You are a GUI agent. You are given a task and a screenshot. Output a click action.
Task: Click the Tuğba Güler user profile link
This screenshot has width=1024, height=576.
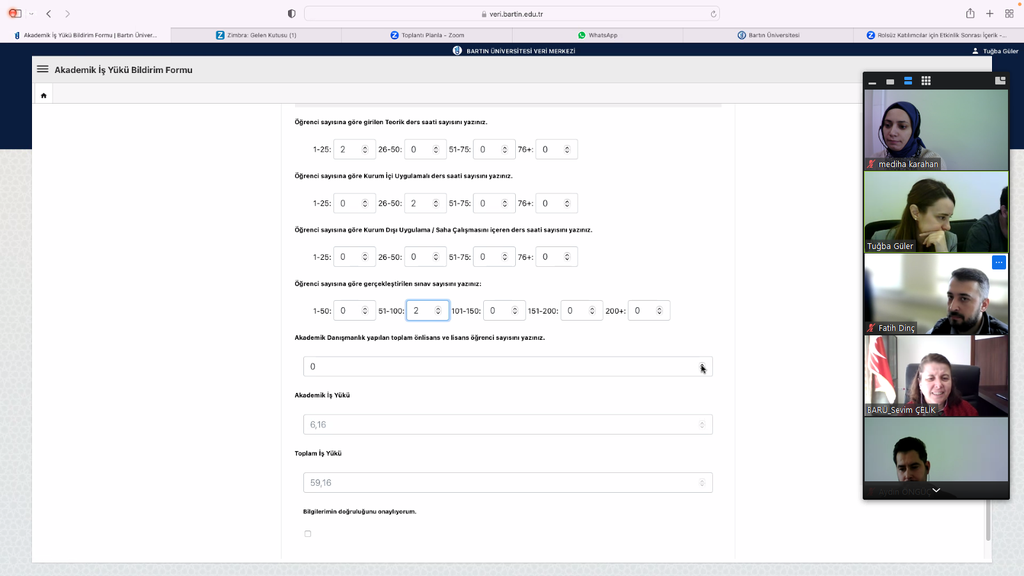pyautogui.click(x=994, y=50)
